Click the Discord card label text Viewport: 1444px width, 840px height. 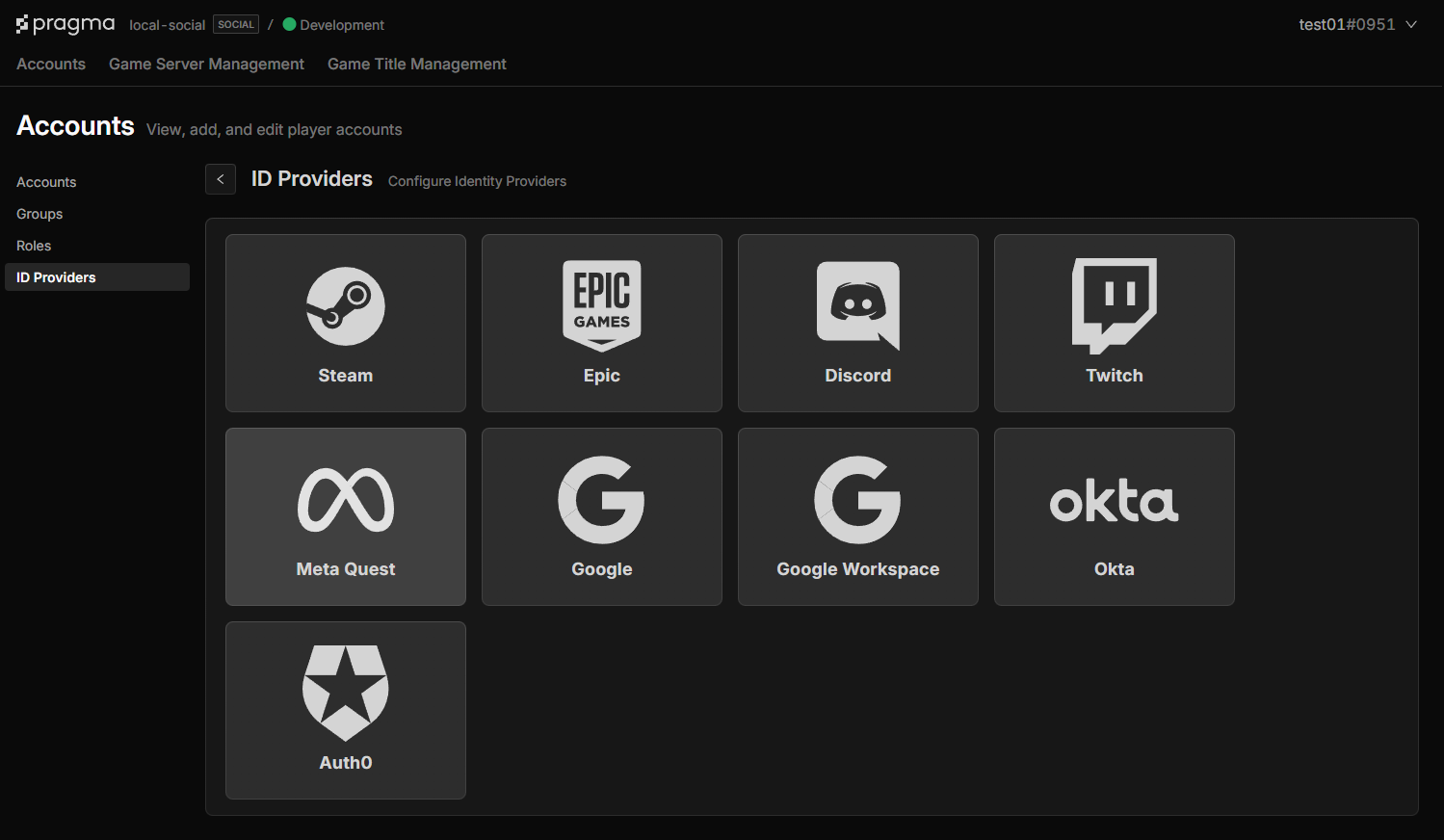(858, 376)
